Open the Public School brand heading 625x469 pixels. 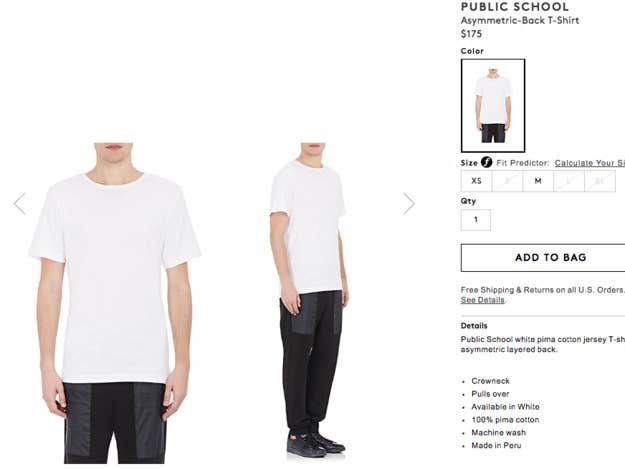point(515,7)
